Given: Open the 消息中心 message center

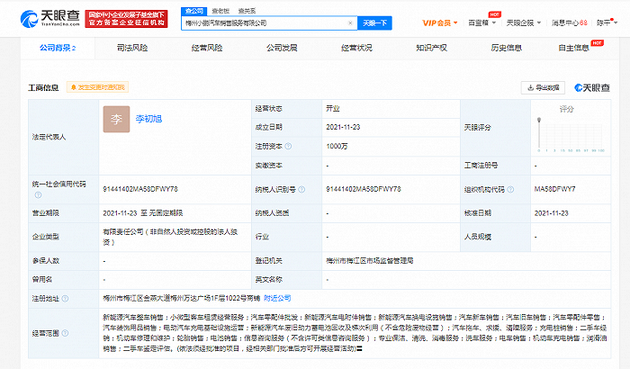Looking at the screenshot, I should click(x=569, y=23).
